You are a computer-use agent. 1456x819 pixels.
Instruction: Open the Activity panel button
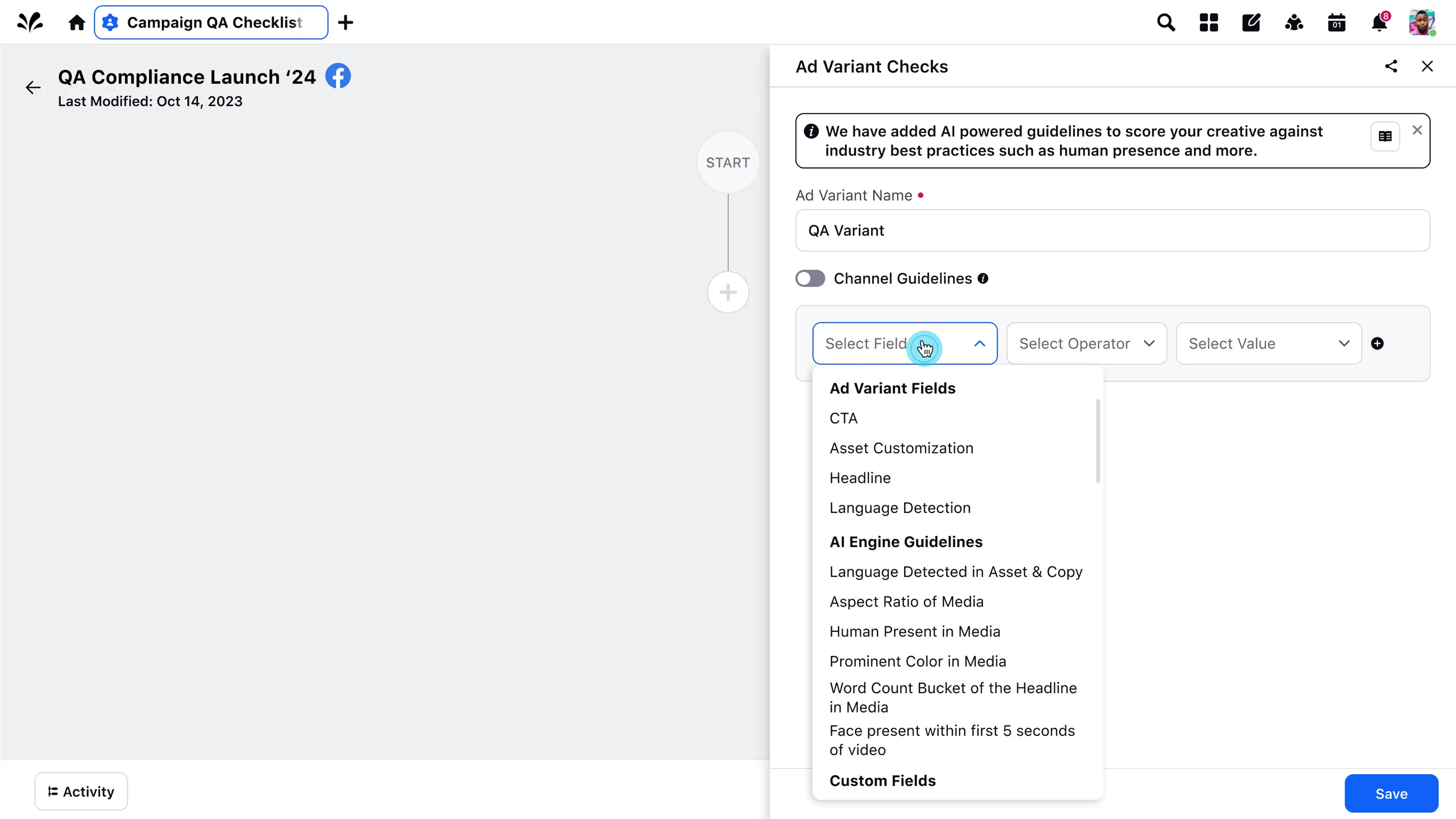(81, 791)
